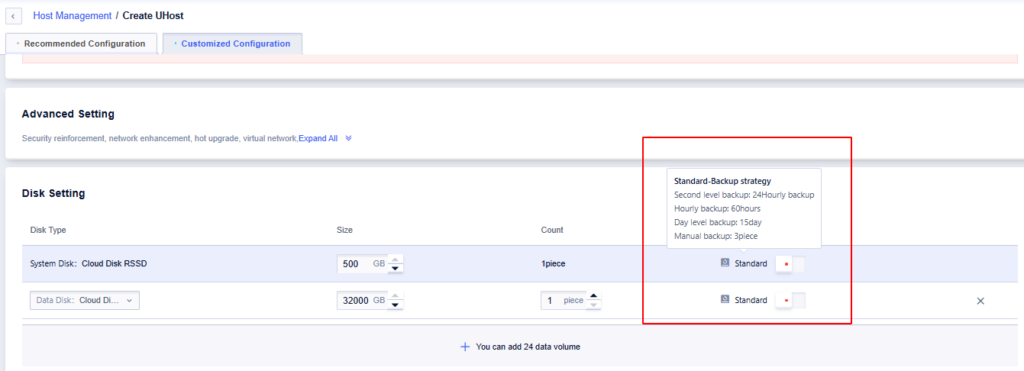Click Data Disk Standard backup icon
This screenshot has width=1024, height=371.
coord(724,300)
